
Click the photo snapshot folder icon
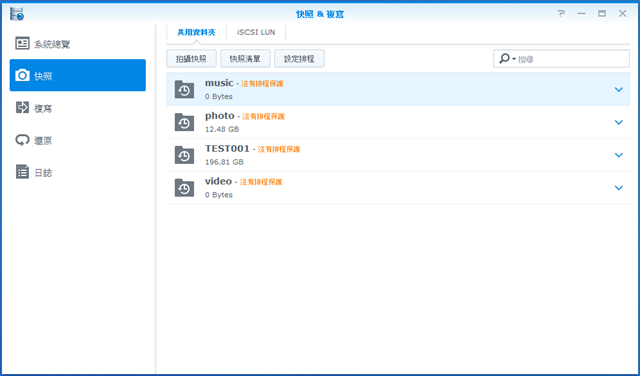tap(184, 122)
